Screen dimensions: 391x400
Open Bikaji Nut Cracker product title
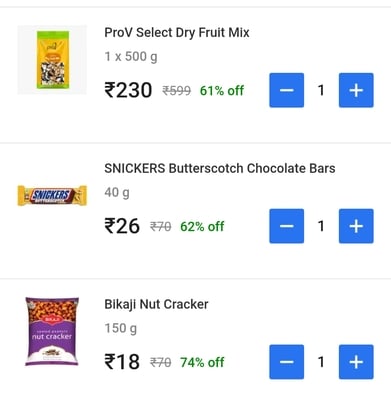(x=156, y=304)
